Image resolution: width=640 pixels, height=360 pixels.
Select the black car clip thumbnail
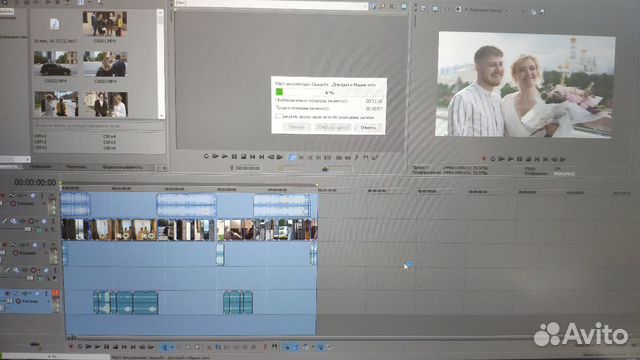[x=56, y=64]
